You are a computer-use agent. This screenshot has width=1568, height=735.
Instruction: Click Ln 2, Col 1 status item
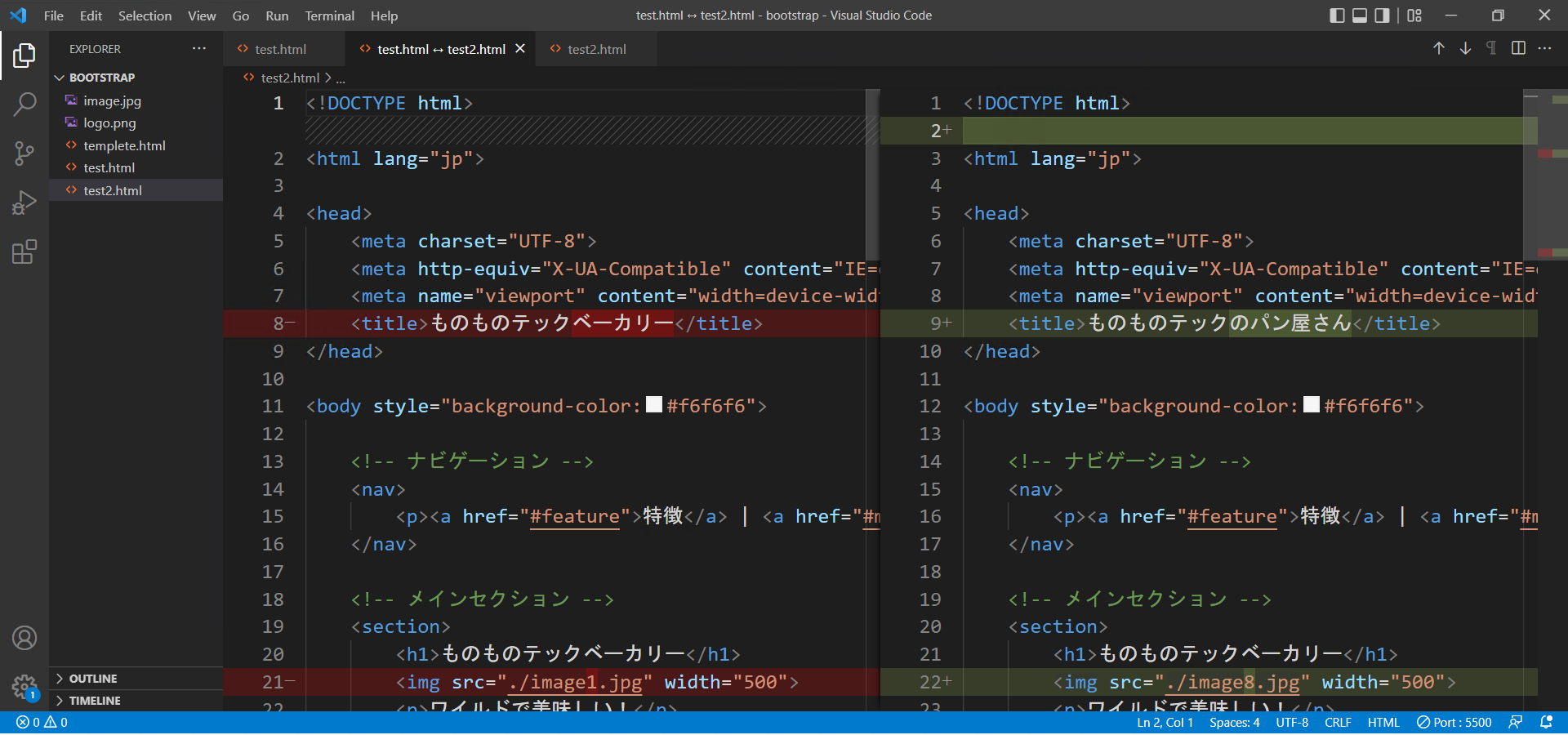(1165, 723)
